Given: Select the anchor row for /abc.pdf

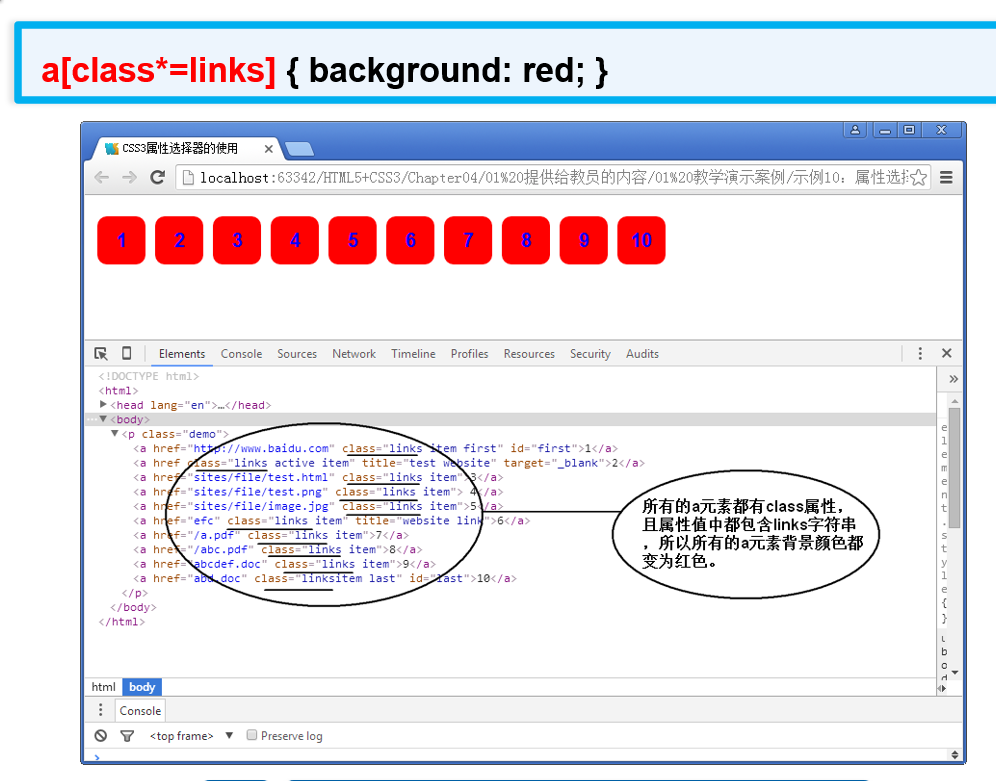Looking at the screenshot, I should [278, 550].
